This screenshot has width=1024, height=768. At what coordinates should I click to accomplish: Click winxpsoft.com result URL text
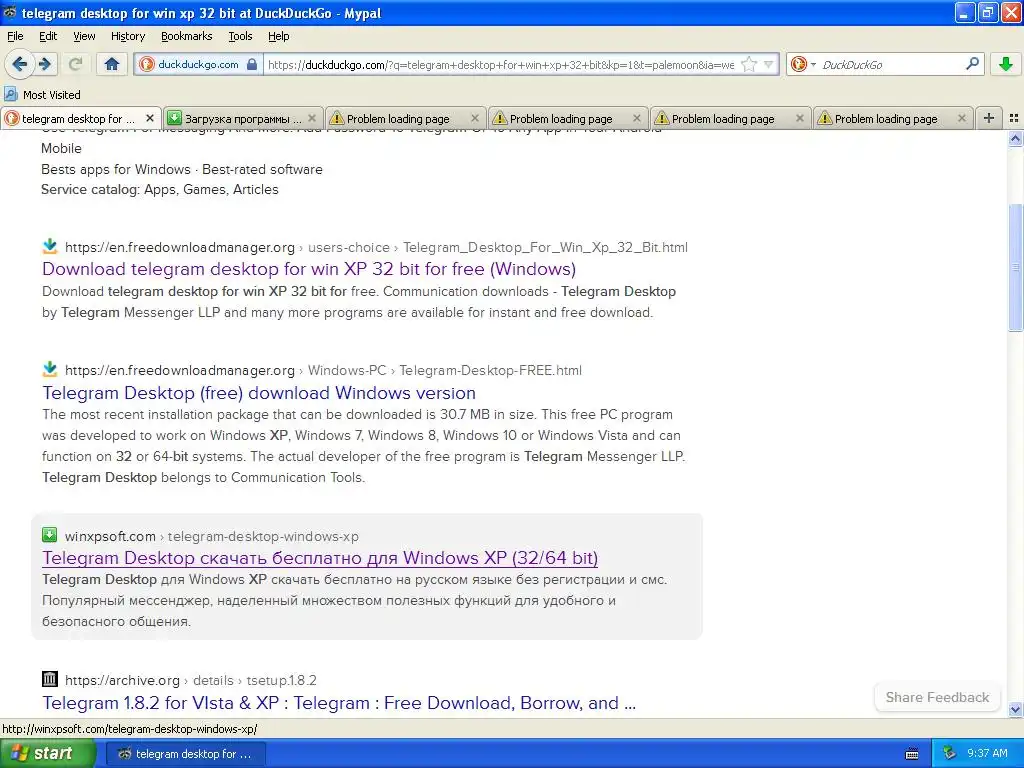pyautogui.click(x=212, y=536)
